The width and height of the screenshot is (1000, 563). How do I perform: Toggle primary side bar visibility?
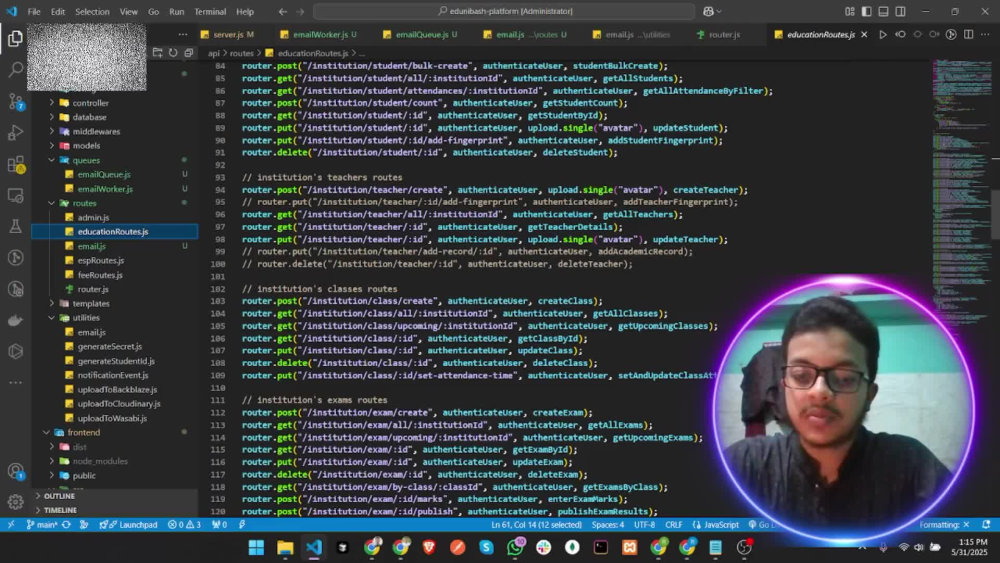pos(866,11)
